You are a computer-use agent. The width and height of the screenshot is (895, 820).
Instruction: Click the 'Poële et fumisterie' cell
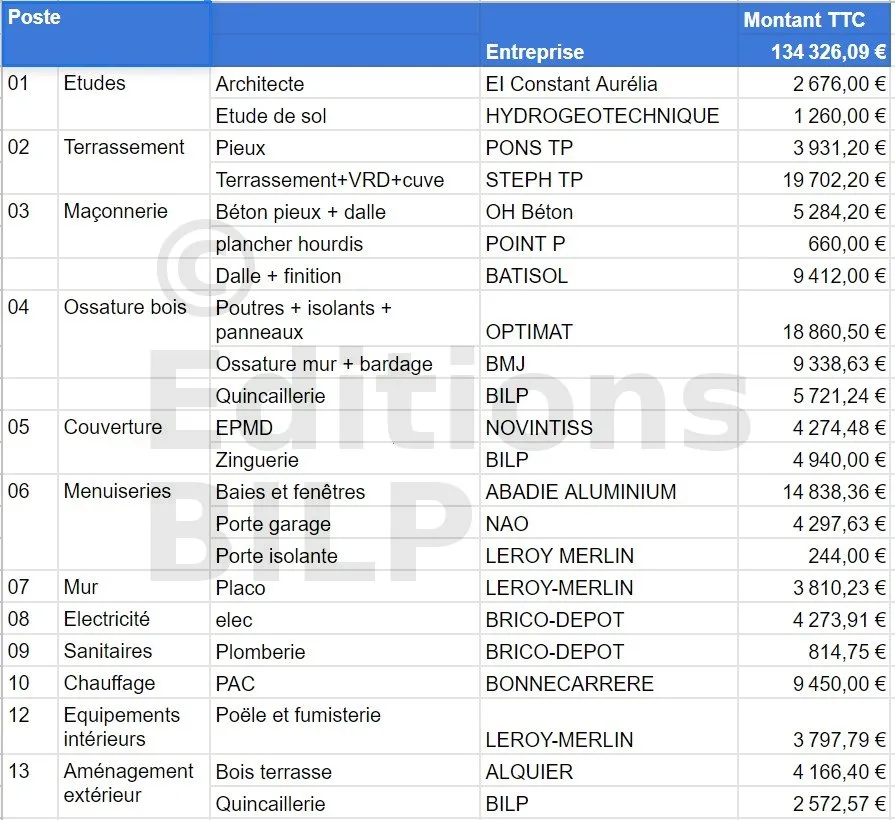[x=298, y=716]
